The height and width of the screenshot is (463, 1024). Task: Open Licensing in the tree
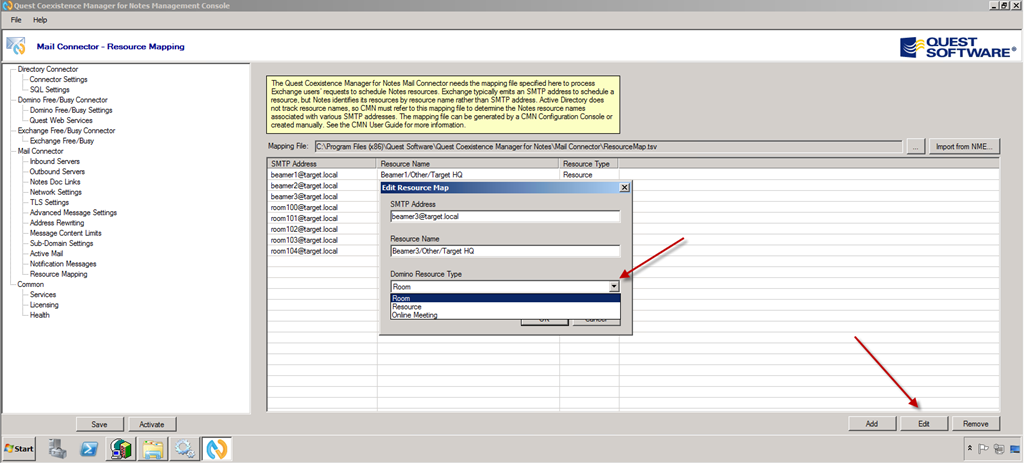[44, 305]
